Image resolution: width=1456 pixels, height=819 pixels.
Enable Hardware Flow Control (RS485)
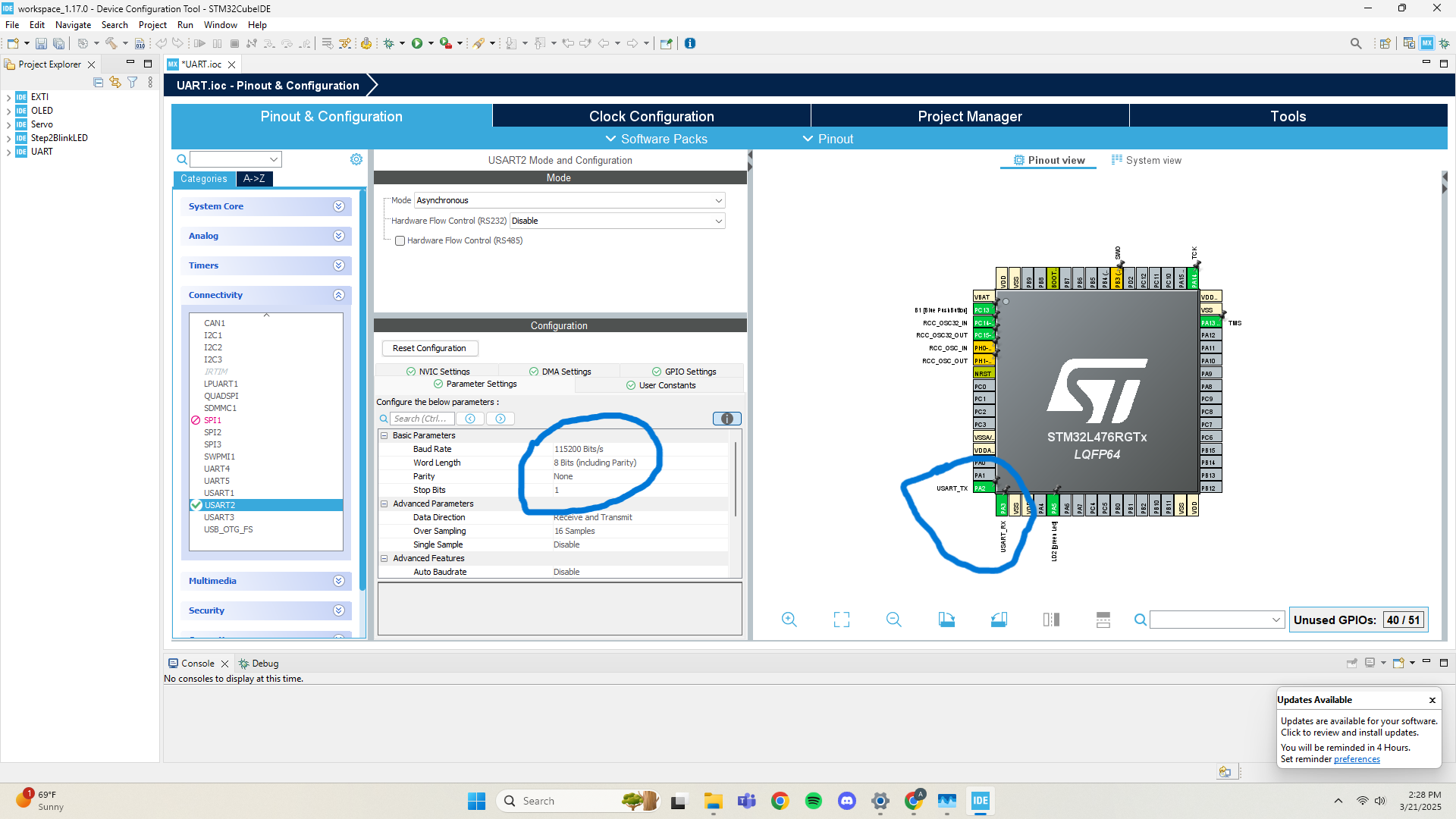tap(400, 240)
